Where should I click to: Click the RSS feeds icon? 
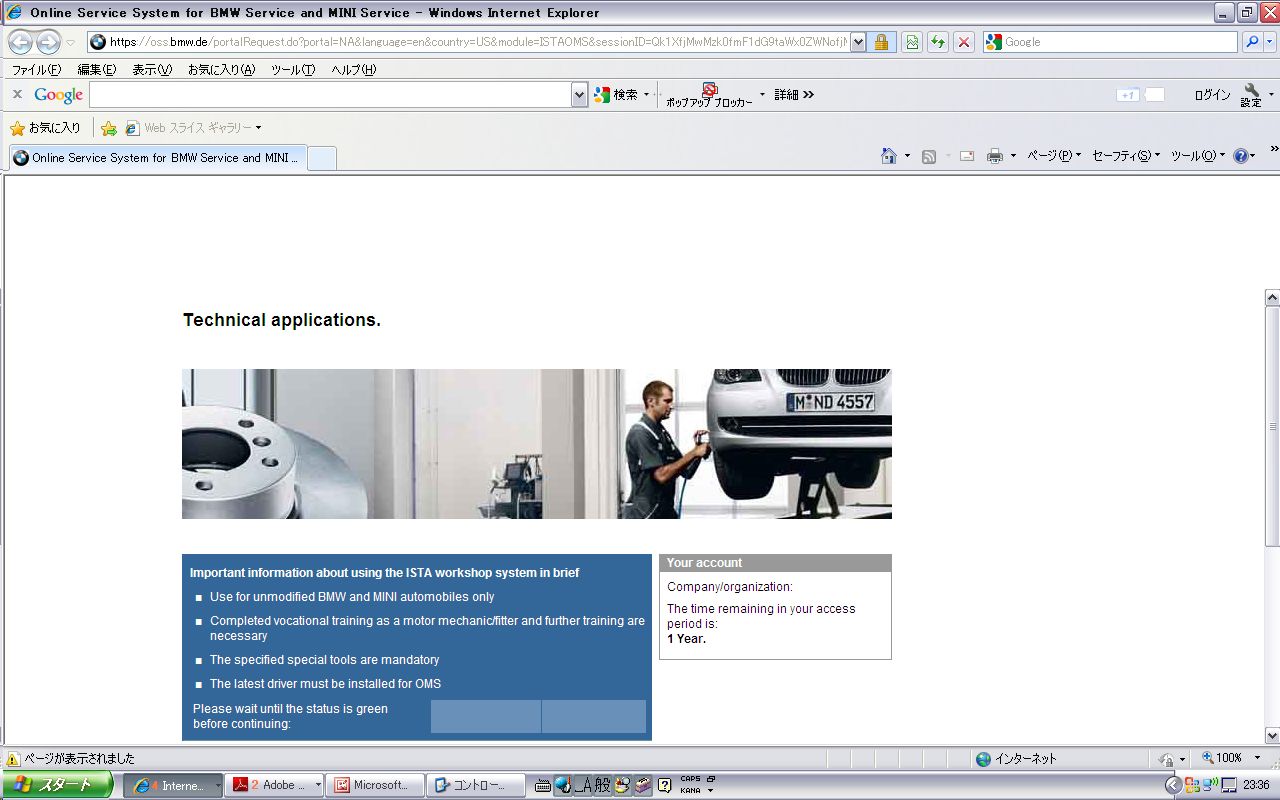point(929,156)
